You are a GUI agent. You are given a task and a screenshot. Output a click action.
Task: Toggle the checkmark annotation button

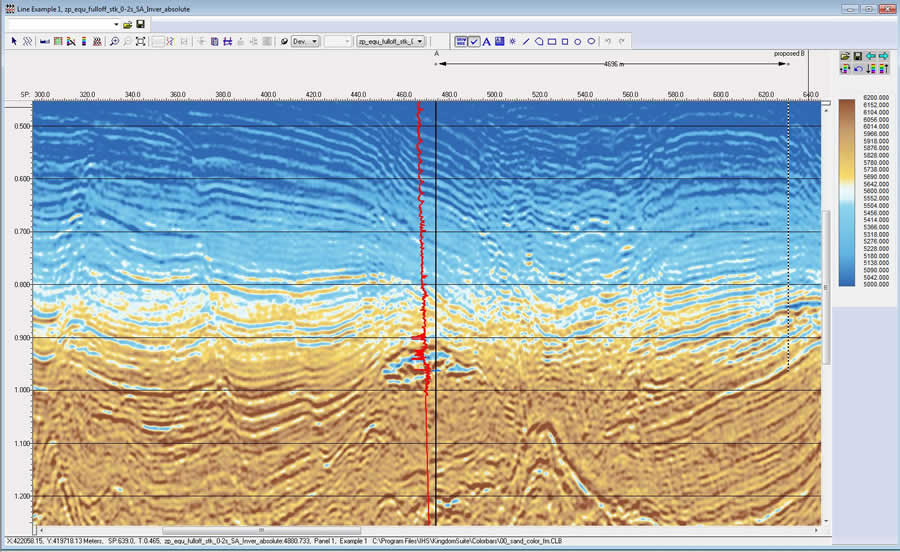[x=474, y=41]
